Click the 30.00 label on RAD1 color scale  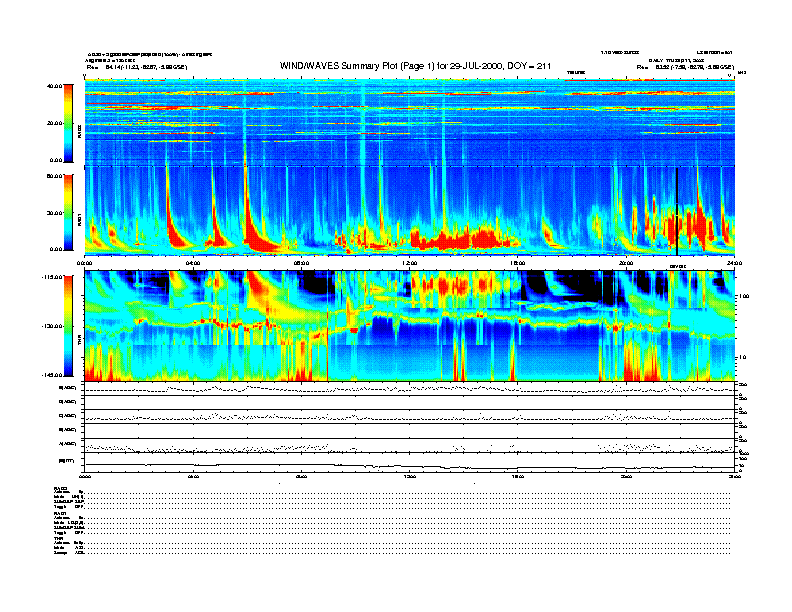[54, 213]
